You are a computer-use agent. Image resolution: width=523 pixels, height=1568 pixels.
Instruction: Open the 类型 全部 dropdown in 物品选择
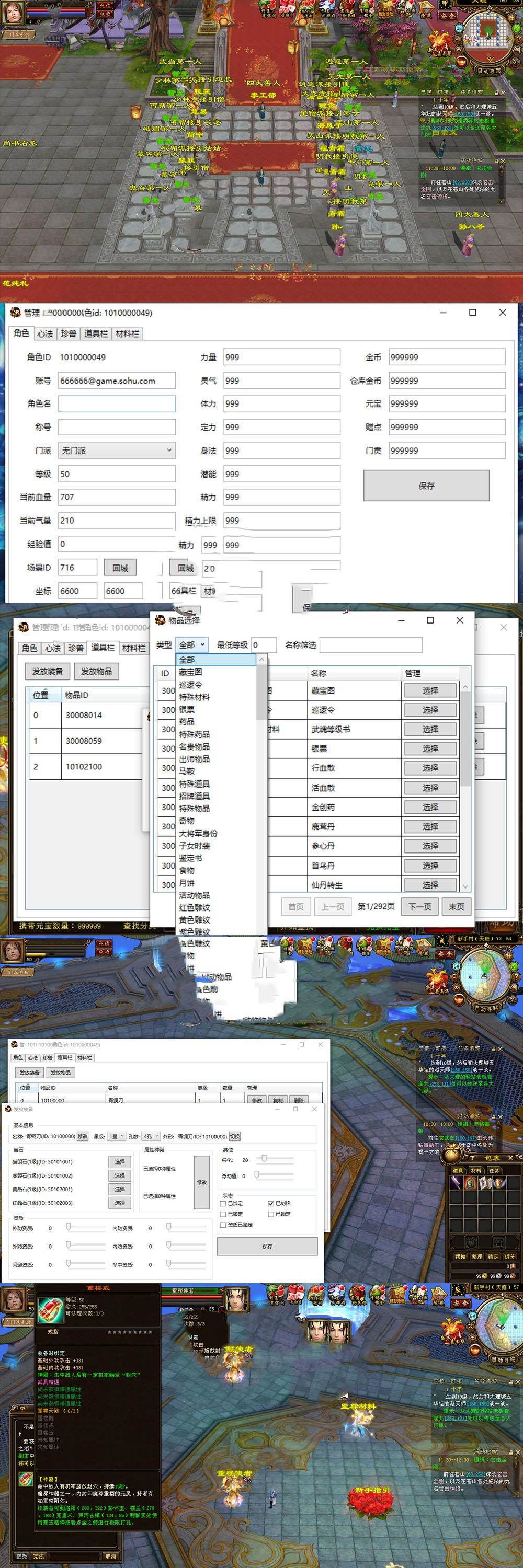point(191,644)
